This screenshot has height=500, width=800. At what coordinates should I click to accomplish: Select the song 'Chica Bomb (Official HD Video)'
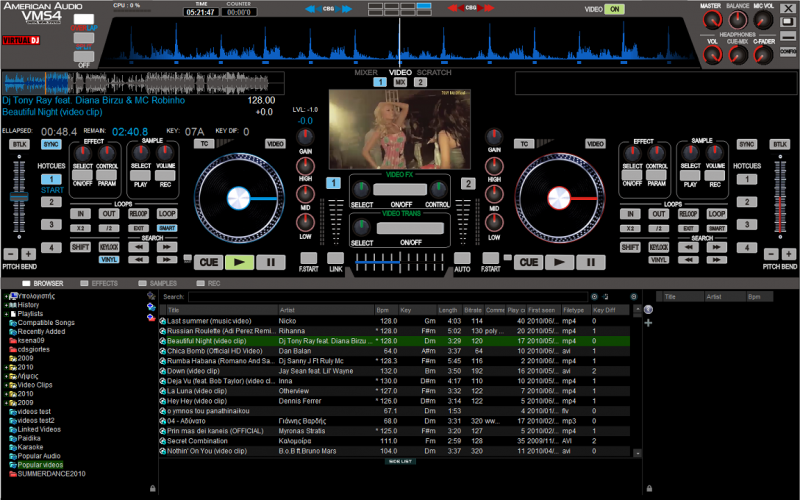point(394,351)
